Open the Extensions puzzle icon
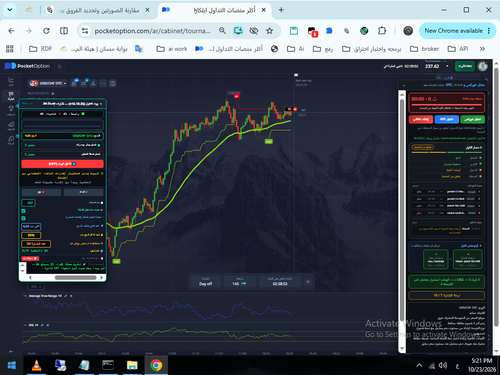Image resolution: width=500 pixels, height=375 pixels. click(382, 31)
